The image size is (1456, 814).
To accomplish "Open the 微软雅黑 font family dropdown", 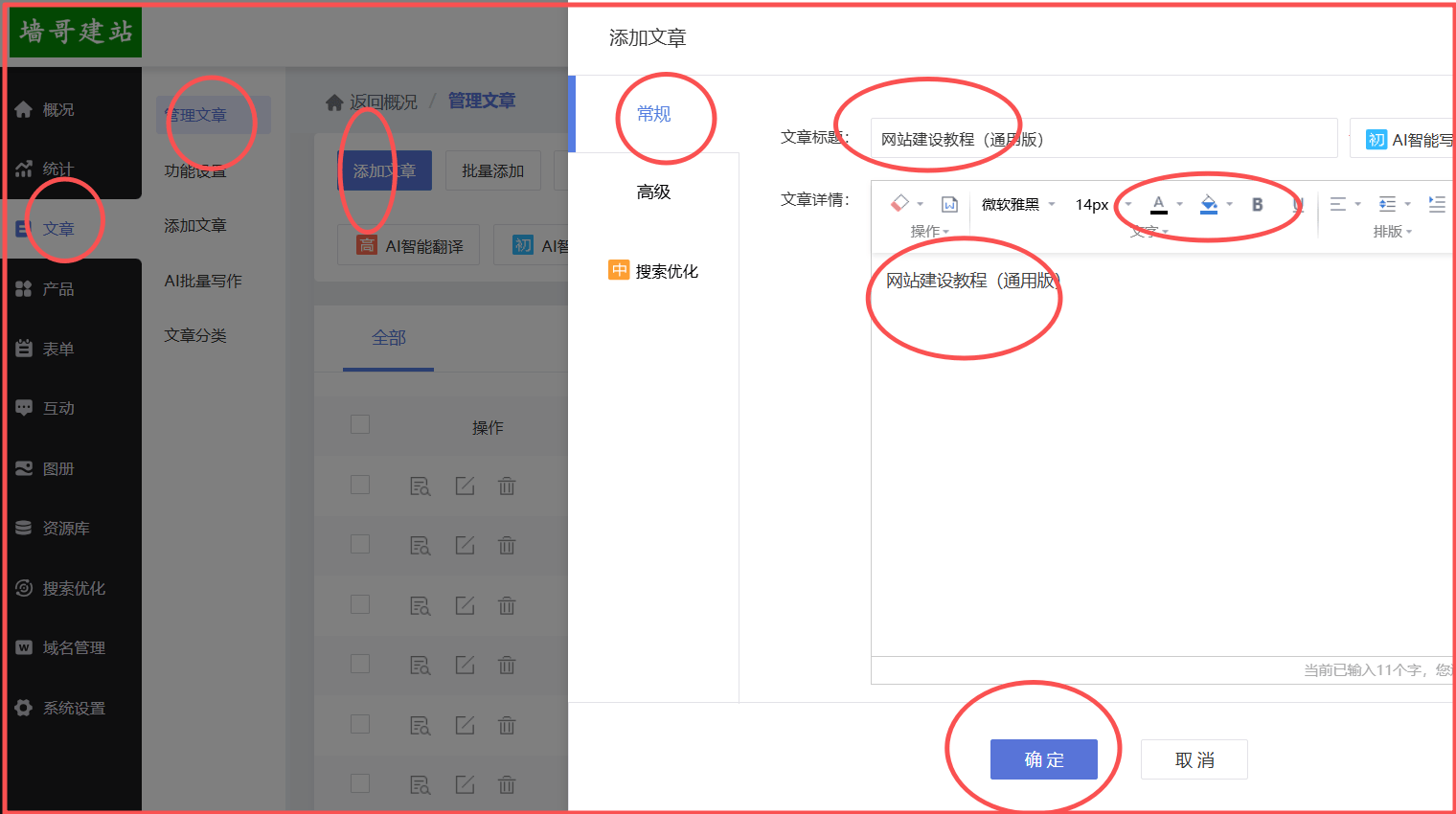I will click(x=1017, y=204).
